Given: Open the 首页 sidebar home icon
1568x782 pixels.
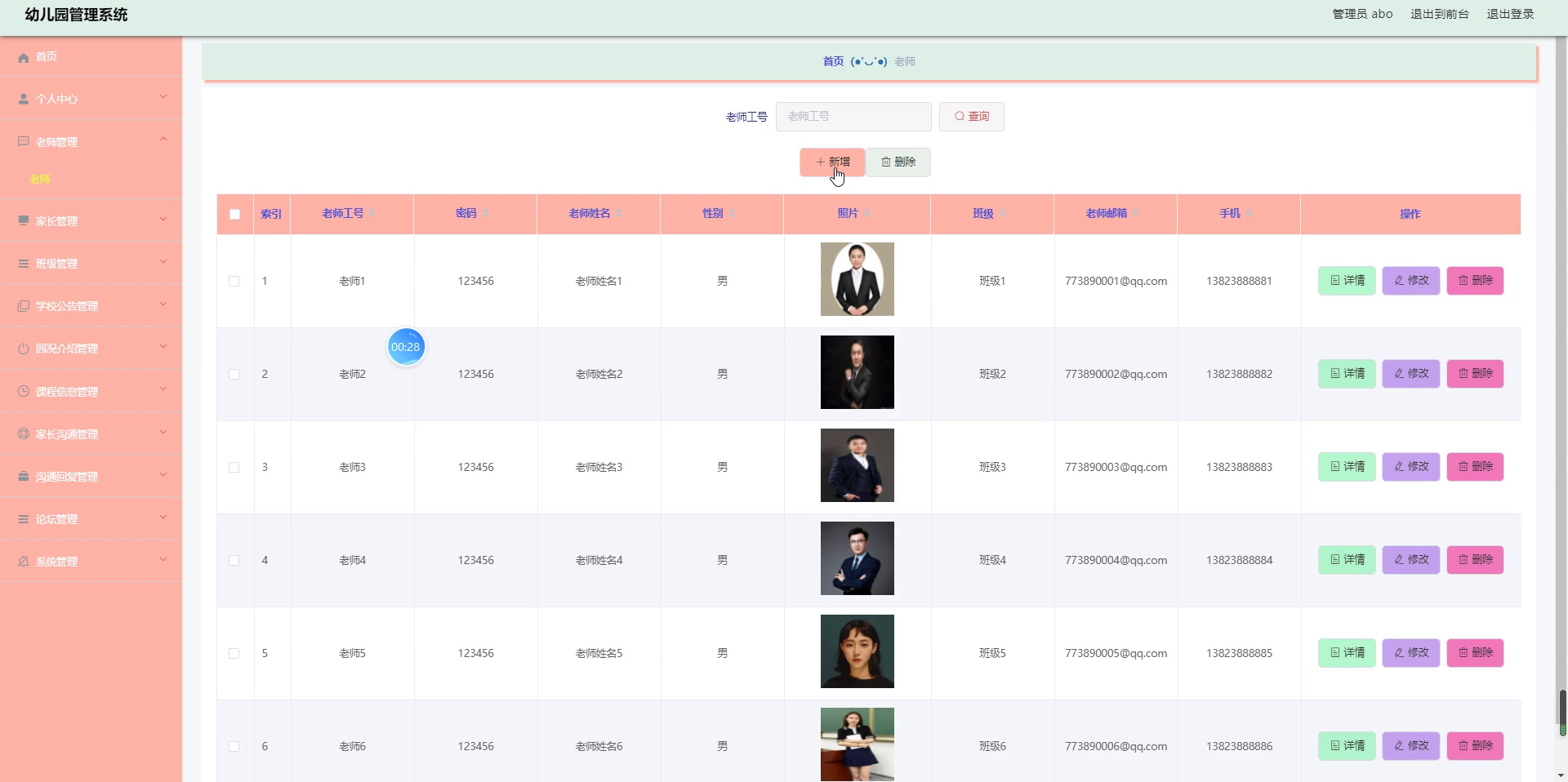Looking at the screenshot, I should tap(23, 57).
